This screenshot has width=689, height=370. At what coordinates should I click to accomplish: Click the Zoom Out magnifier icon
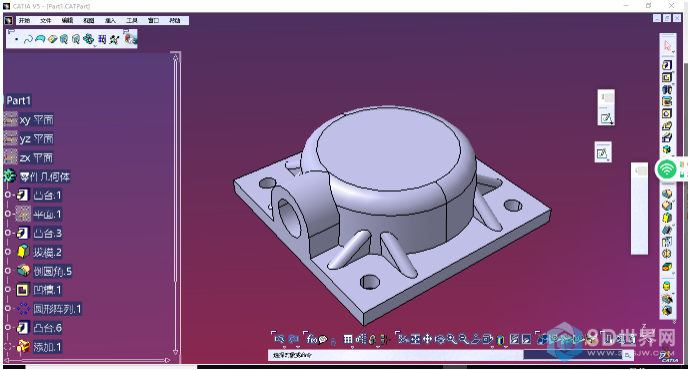pos(463,339)
